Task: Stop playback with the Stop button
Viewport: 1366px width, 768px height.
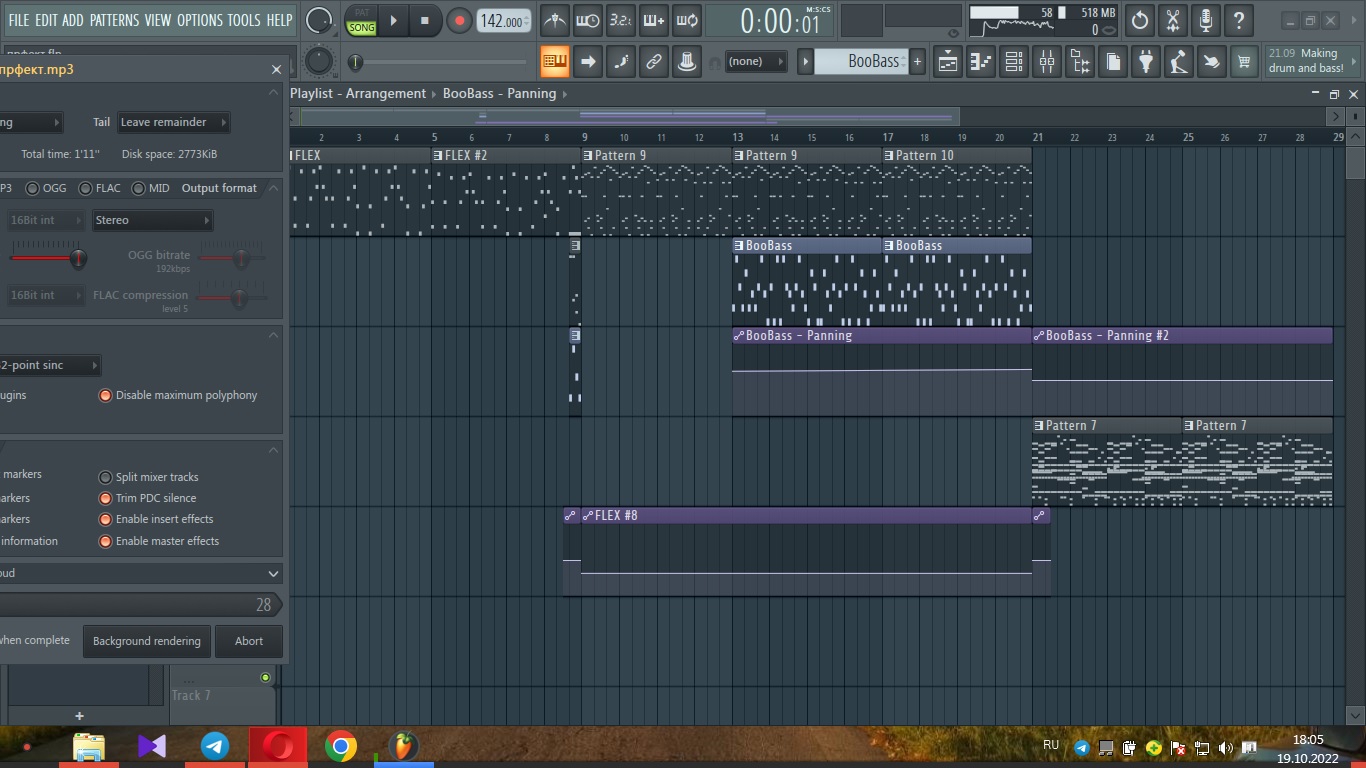Action: [424, 20]
